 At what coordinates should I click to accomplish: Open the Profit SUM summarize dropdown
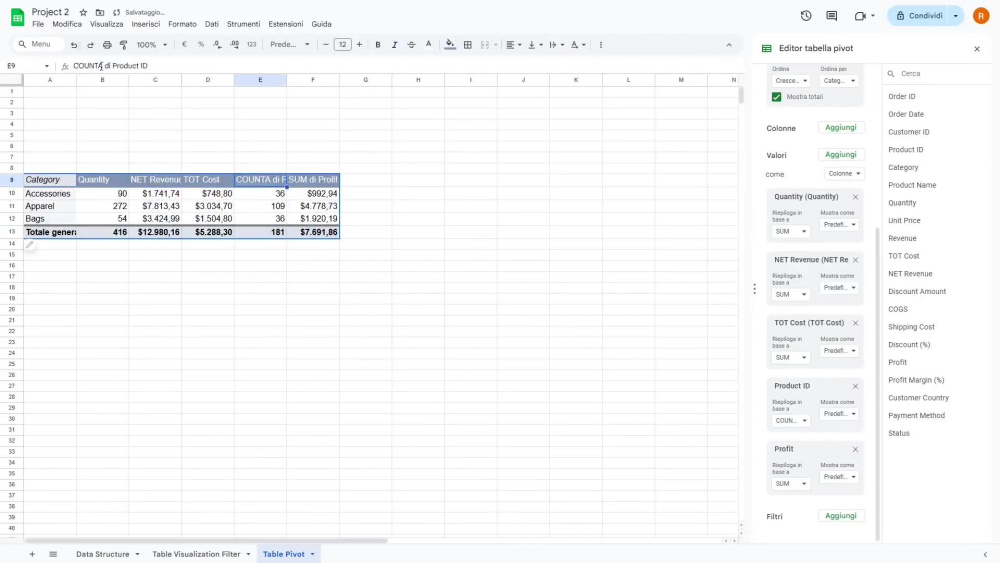(791, 484)
